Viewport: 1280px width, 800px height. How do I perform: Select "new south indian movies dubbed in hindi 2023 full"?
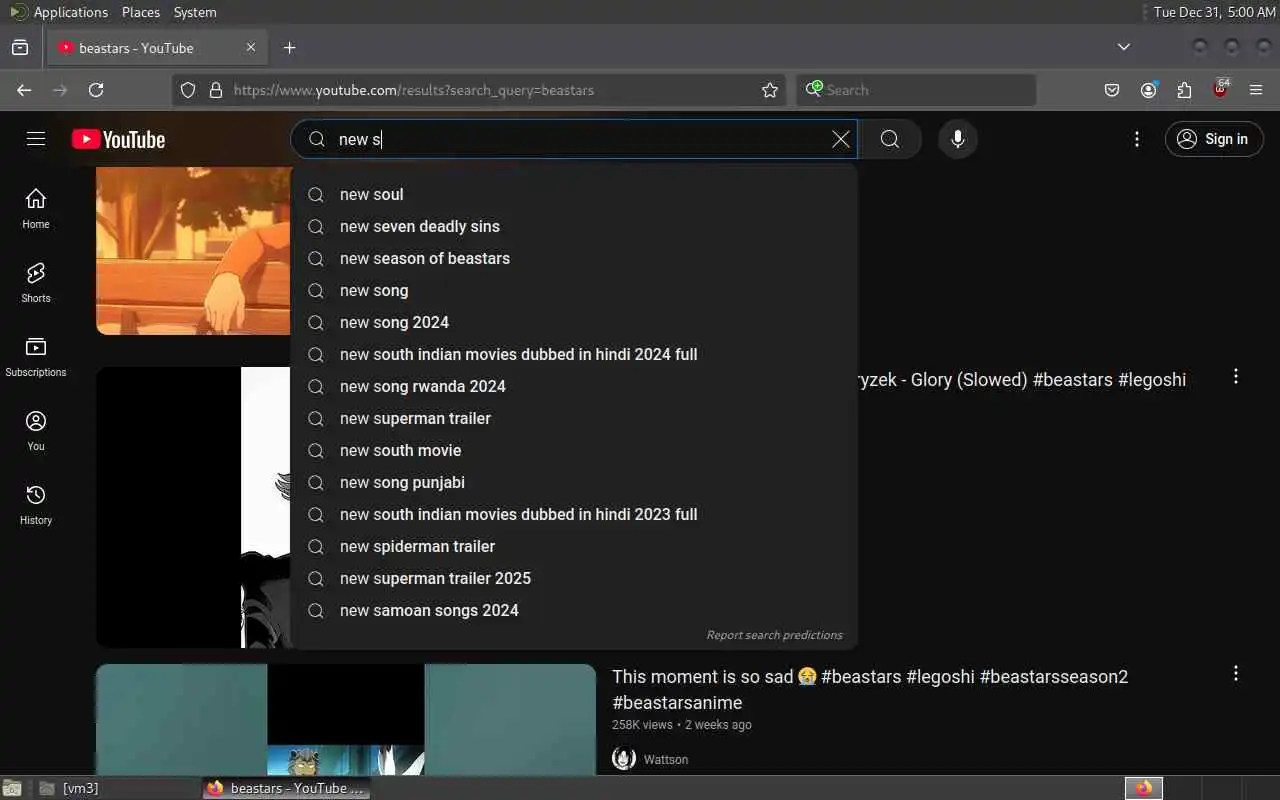click(x=574, y=514)
